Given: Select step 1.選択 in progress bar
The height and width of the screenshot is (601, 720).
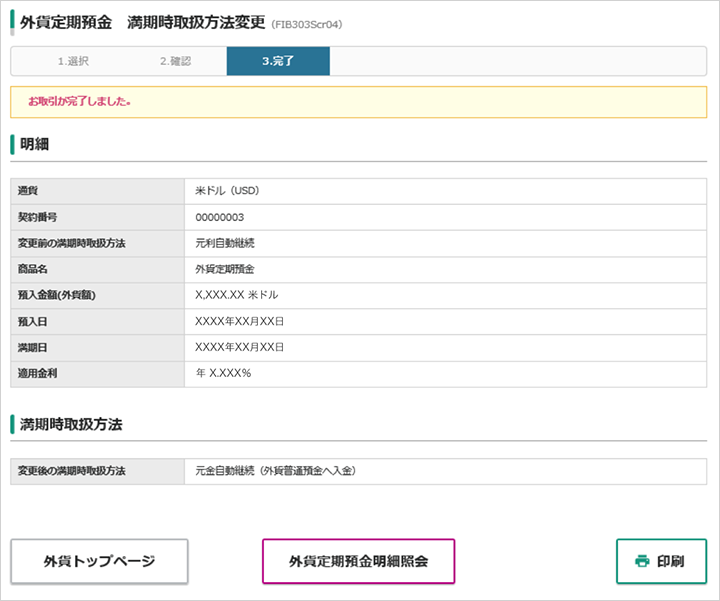Looking at the screenshot, I should (x=73, y=61).
